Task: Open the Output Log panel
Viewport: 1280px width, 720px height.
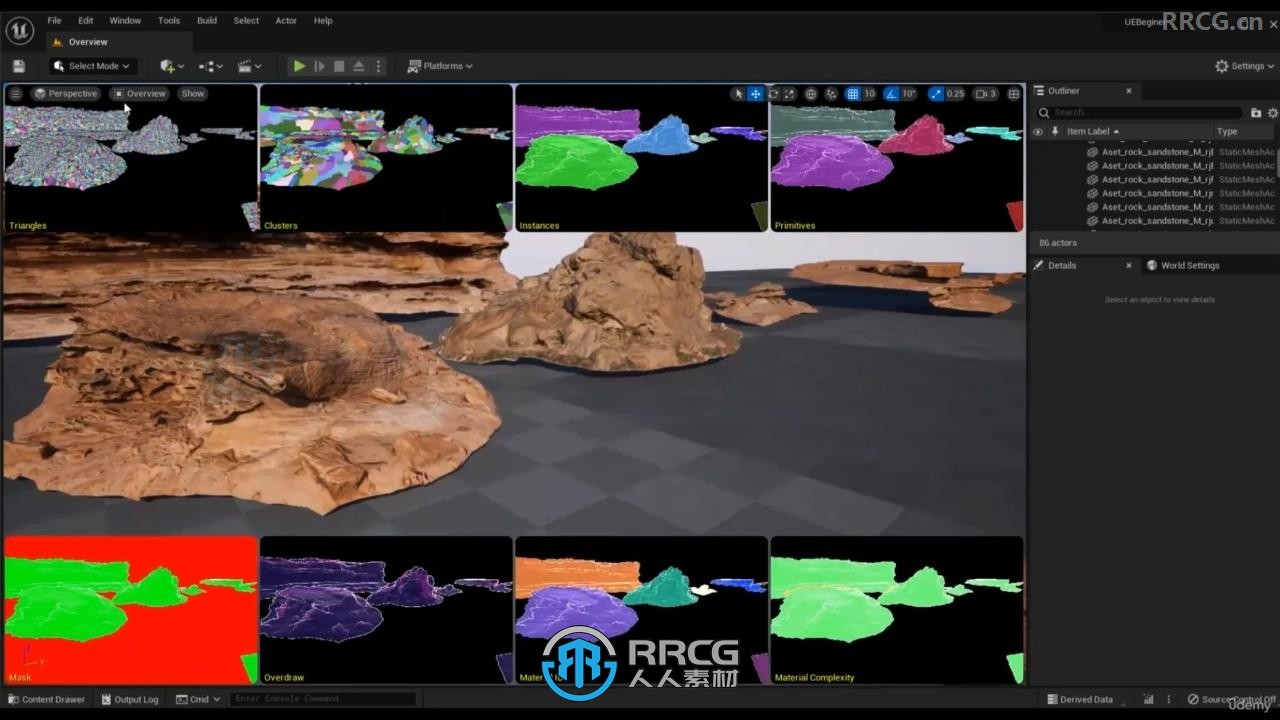Action: [129, 699]
